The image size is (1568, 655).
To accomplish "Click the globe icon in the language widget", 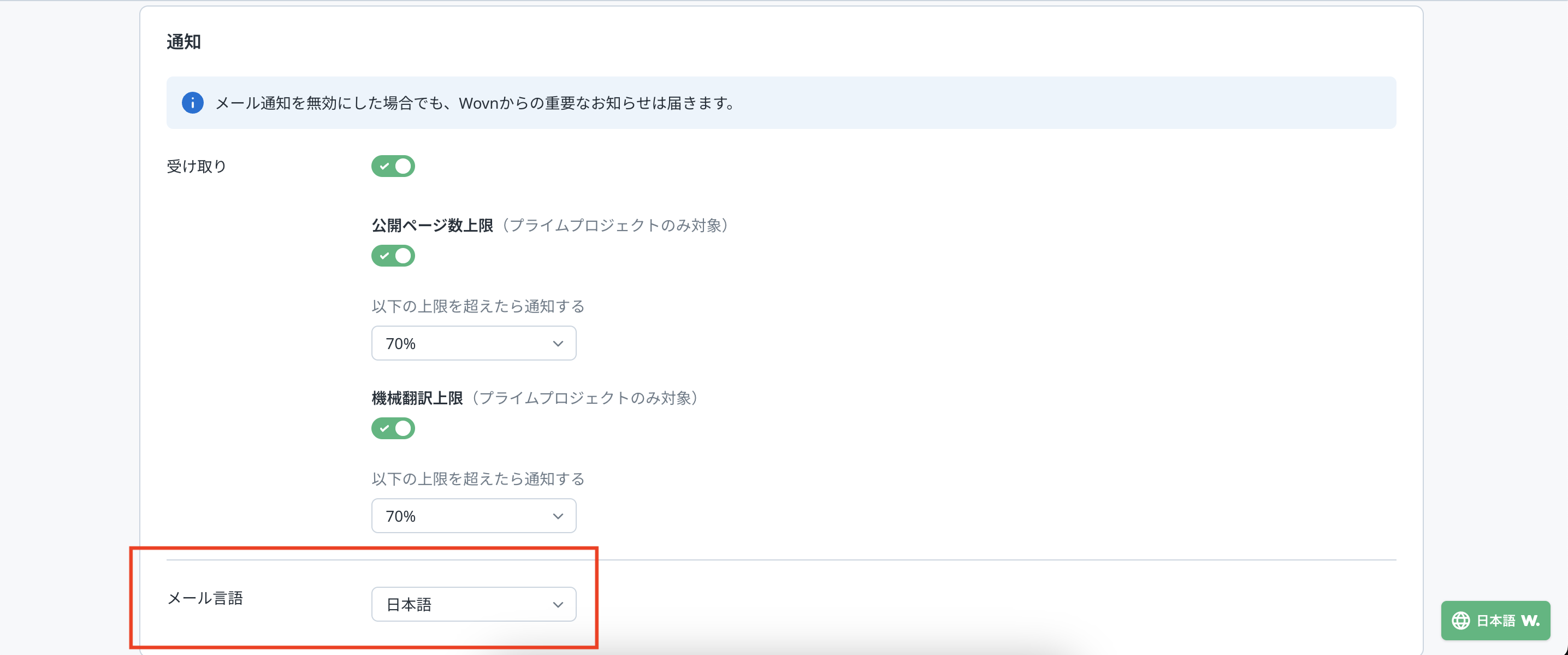I will point(1460,620).
